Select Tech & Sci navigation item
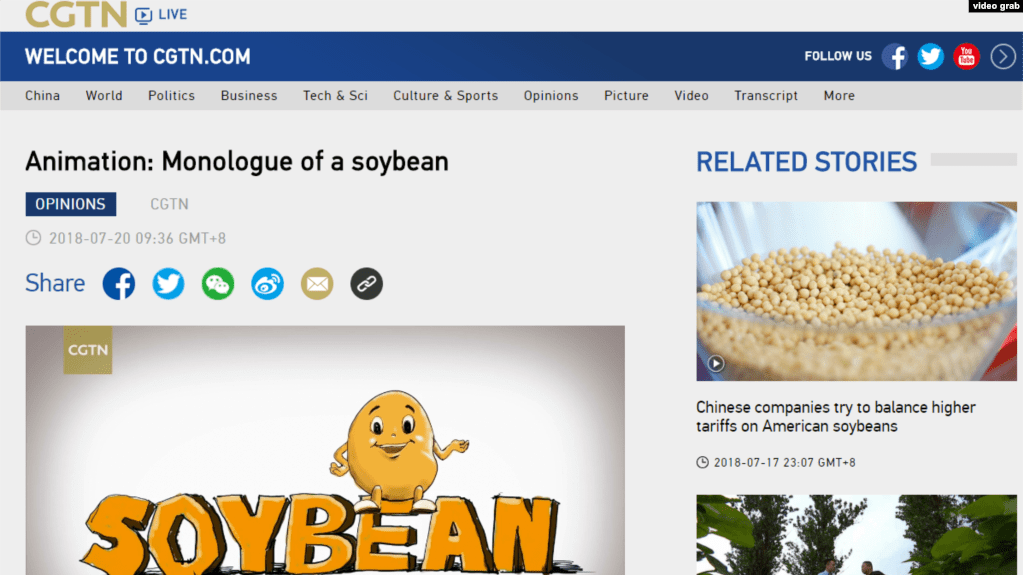Viewport: 1023px width, 575px height. click(x=335, y=96)
